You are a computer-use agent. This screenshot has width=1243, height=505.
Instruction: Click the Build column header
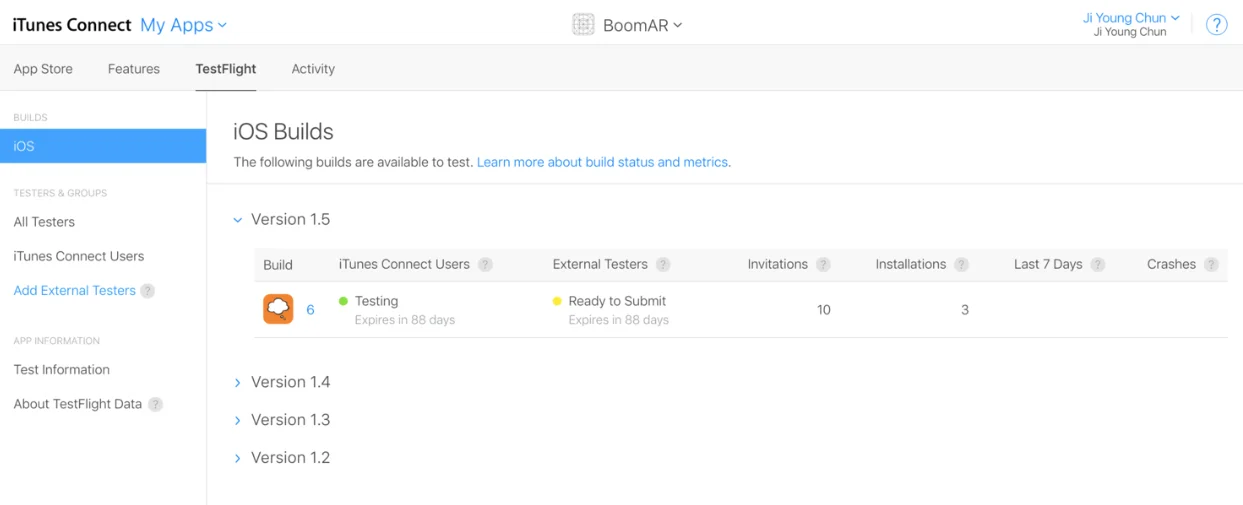click(278, 265)
